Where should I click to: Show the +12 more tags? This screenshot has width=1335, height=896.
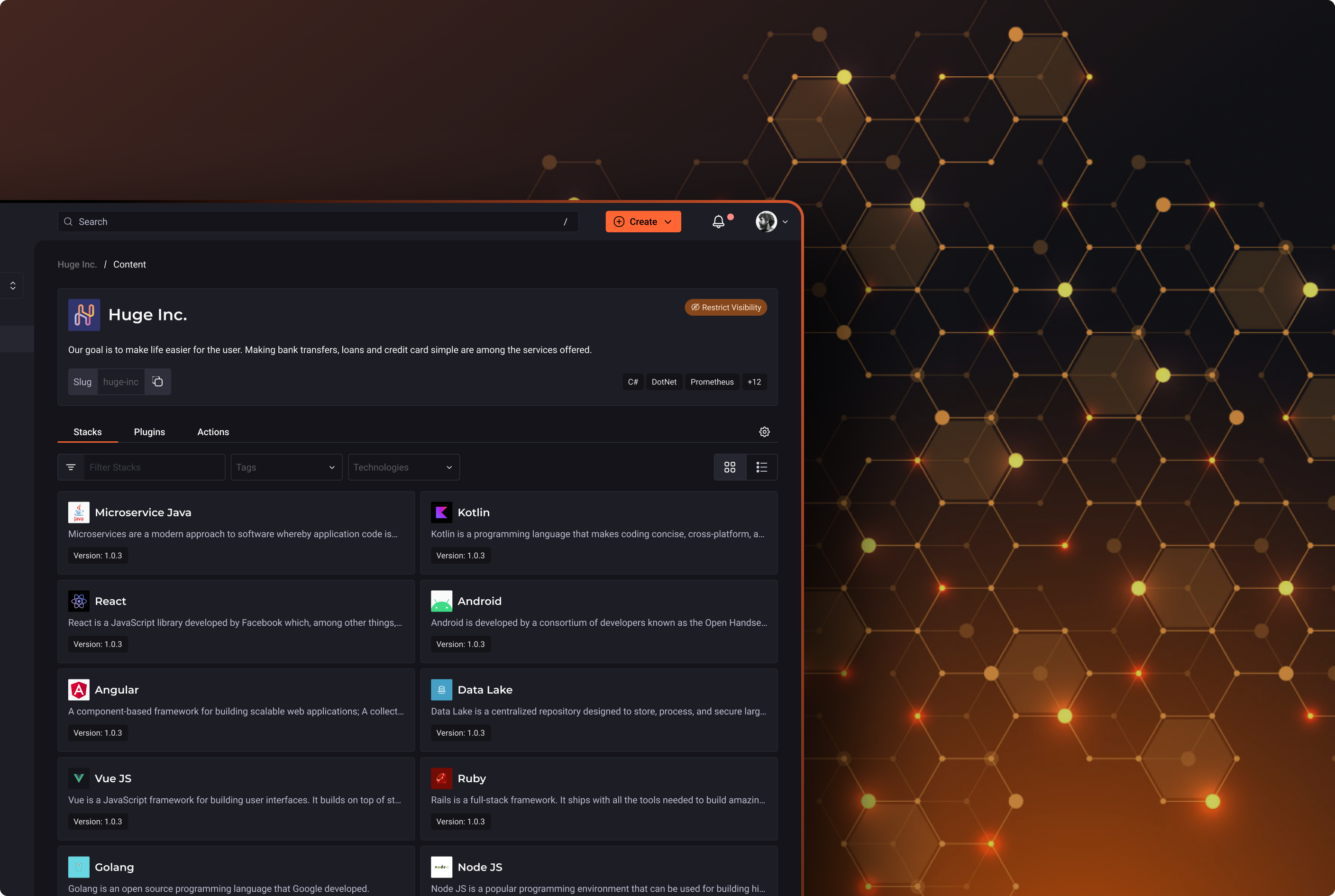[x=754, y=382]
